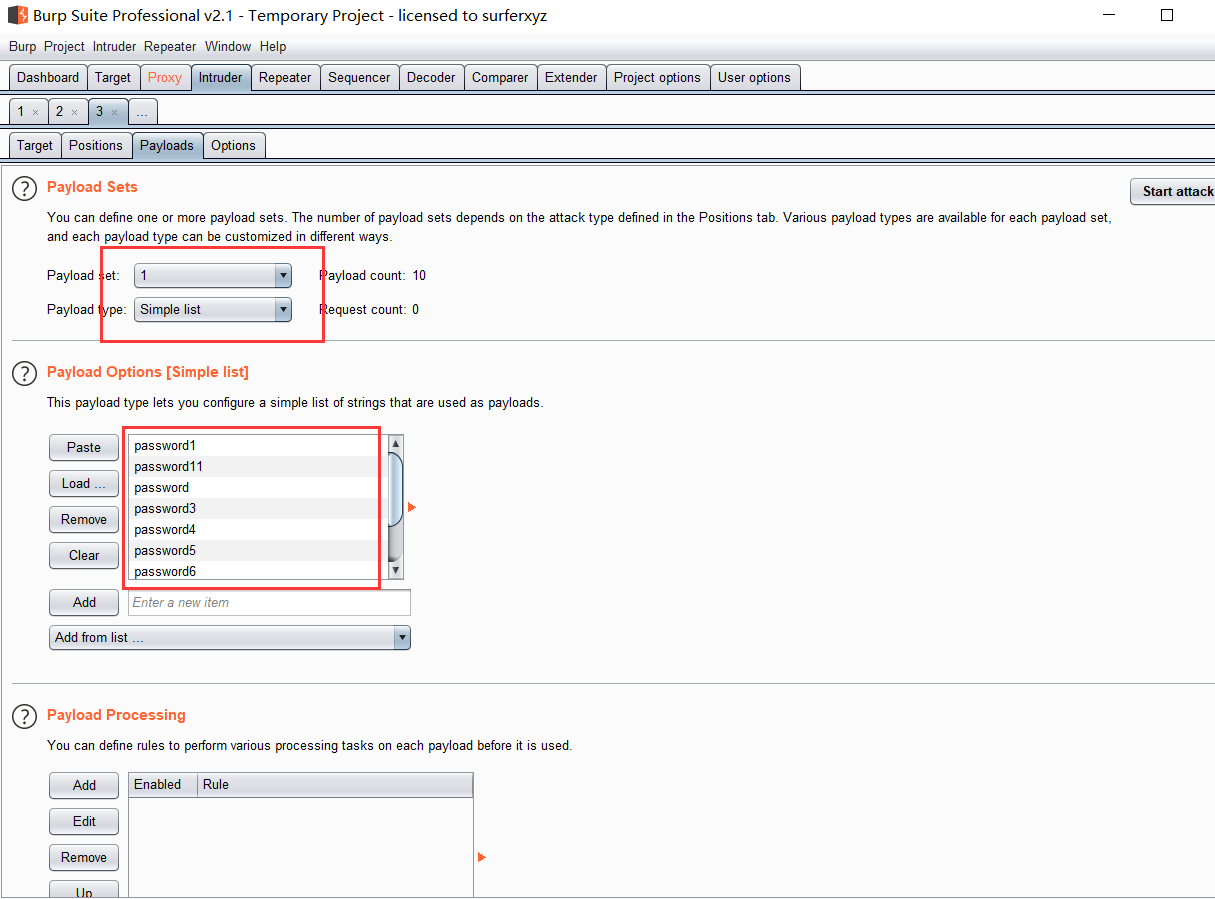Switch to the Dashboard tab

click(48, 78)
